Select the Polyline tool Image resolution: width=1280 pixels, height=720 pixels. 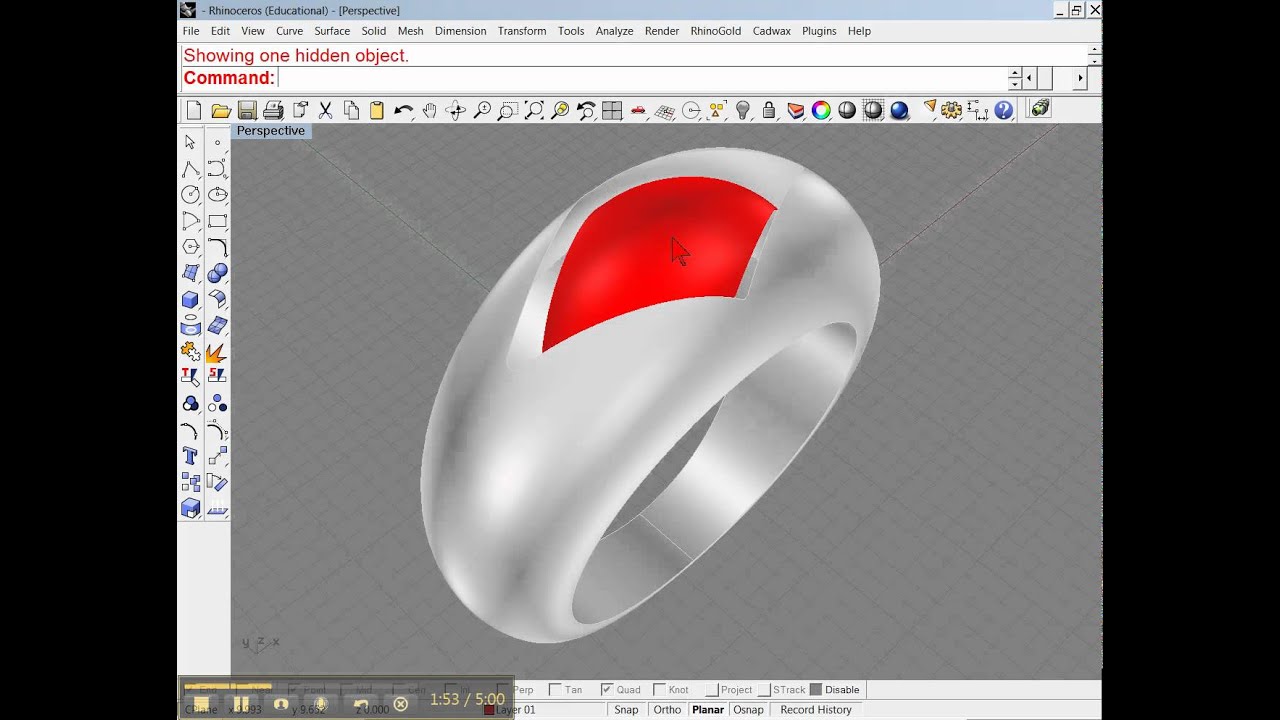[190, 168]
